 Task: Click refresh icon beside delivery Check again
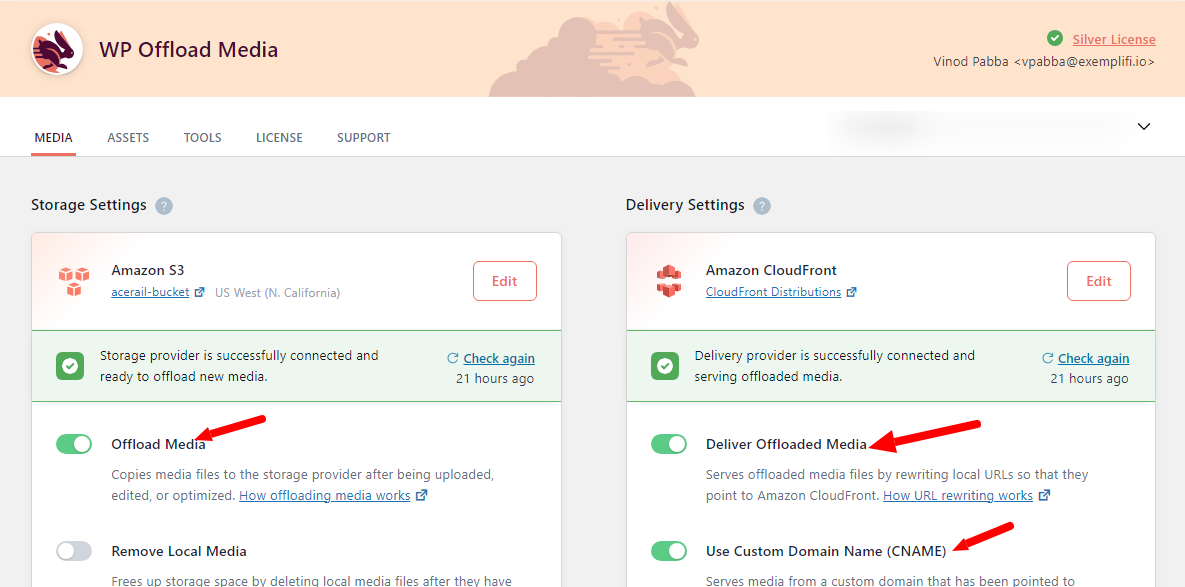click(x=1047, y=358)
